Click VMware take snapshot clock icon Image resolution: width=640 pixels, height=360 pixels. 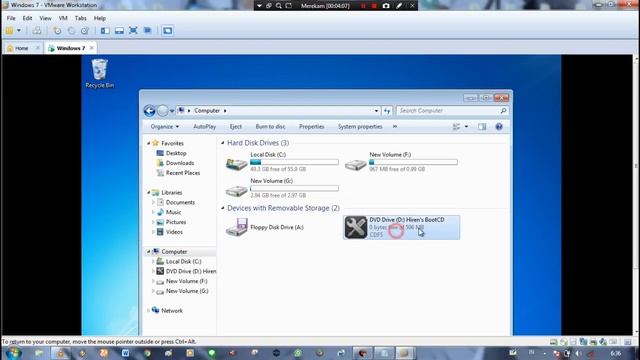point(57,31)
